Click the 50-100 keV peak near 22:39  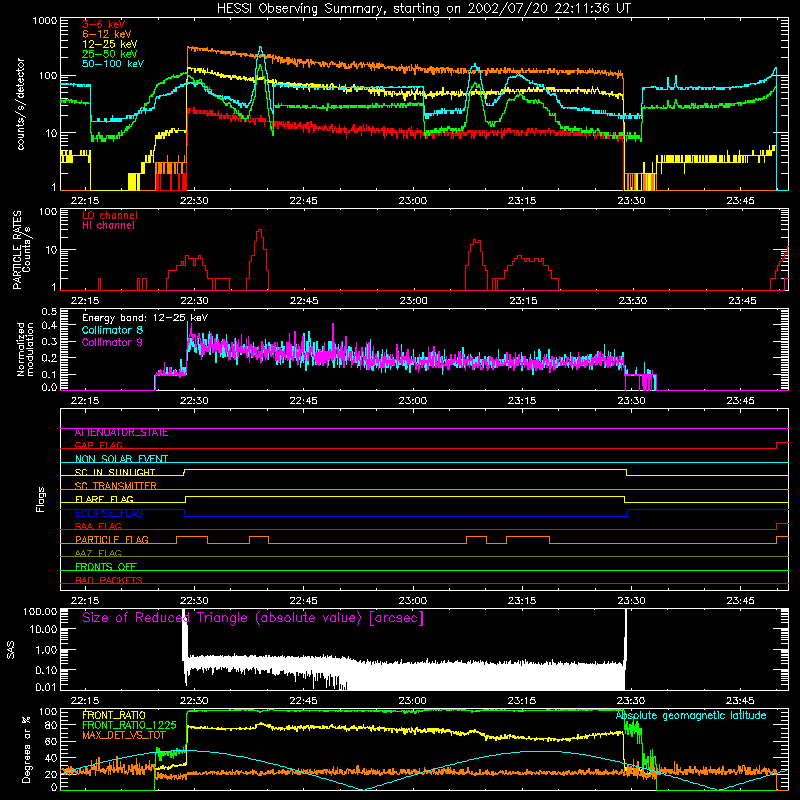click(260, 48)
